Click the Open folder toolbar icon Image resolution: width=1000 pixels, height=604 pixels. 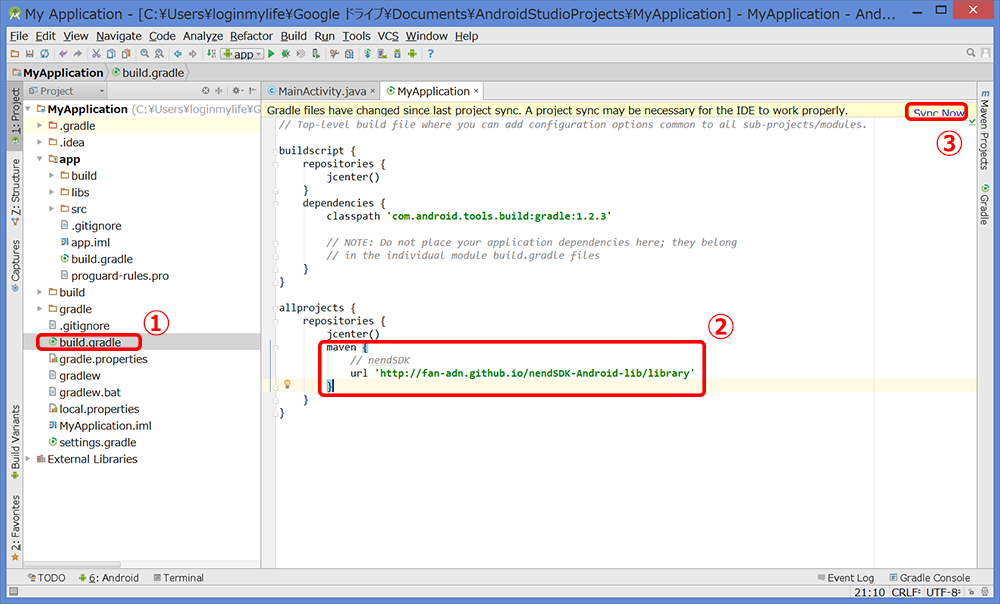pos(15,54)
